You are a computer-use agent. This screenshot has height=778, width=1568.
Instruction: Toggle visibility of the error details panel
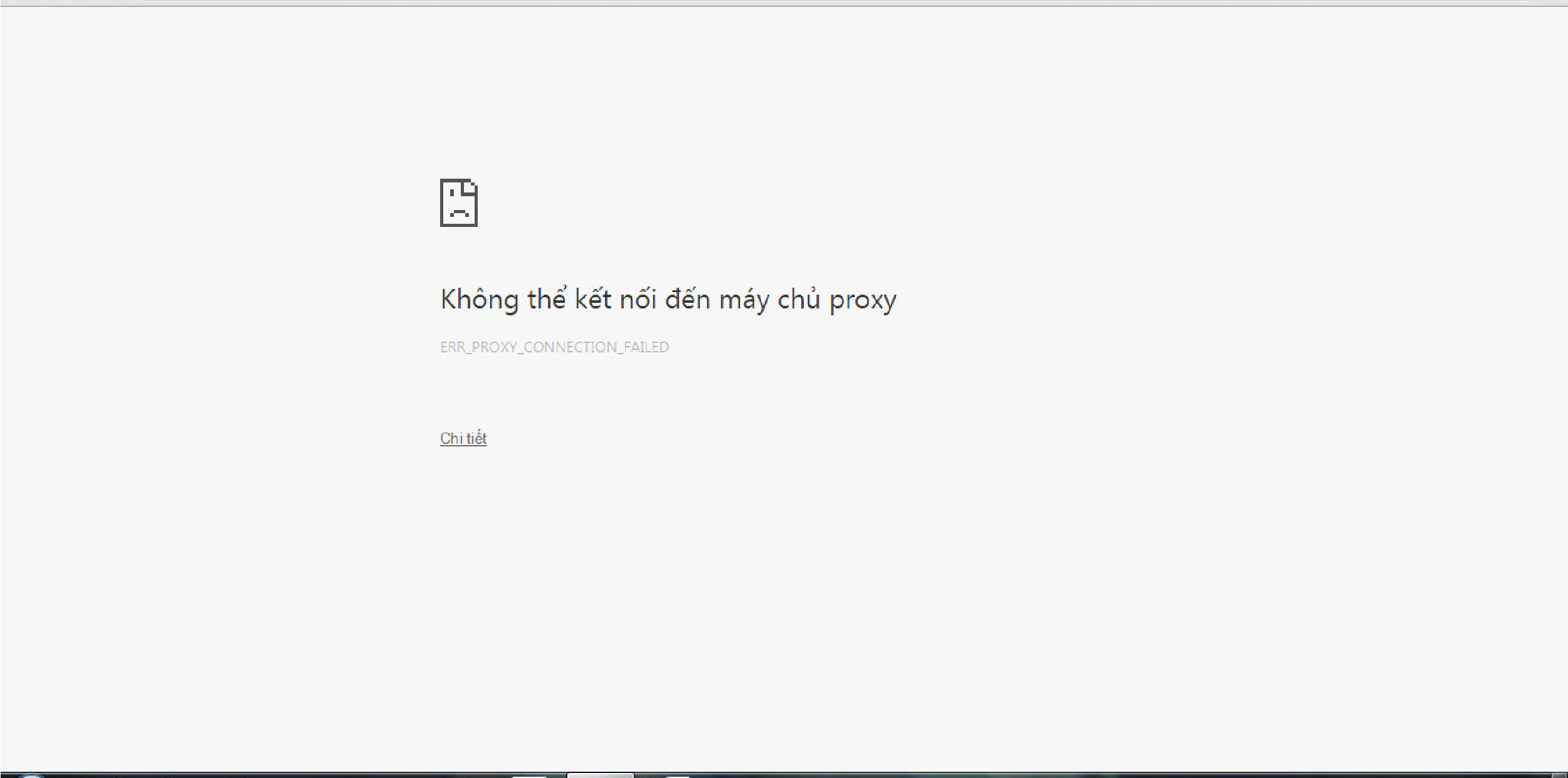click(463, 438)
